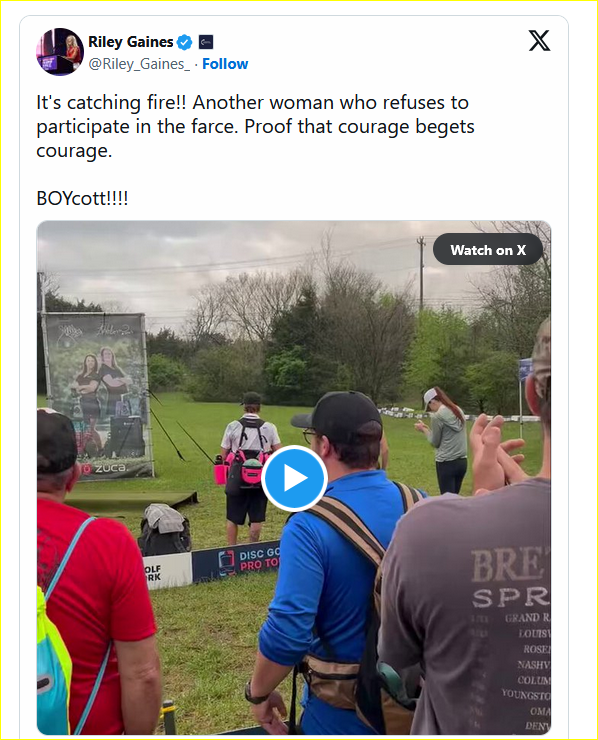The image size is (598, 740).
Task: Click the "courage begets courage" sentence
Action: point(255,138)
